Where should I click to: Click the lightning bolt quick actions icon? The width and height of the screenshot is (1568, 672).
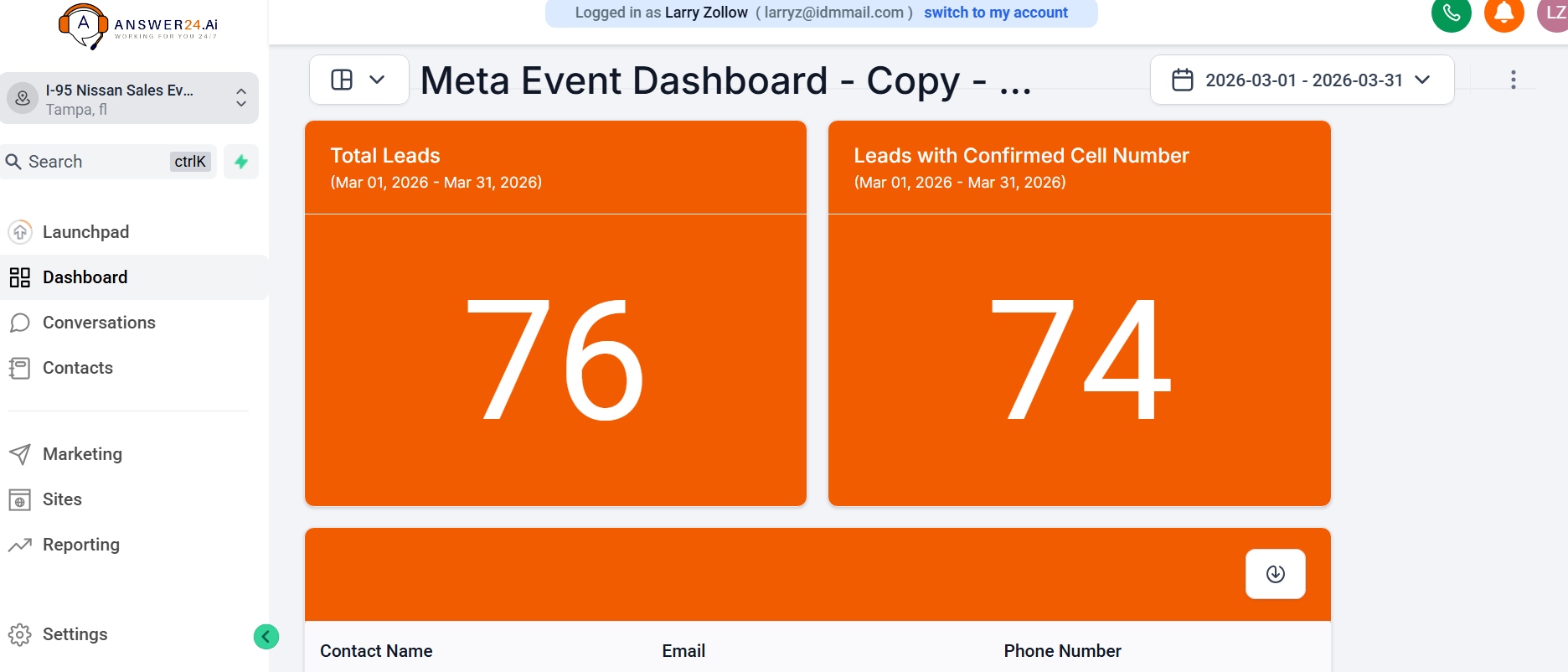click(241, 162)
